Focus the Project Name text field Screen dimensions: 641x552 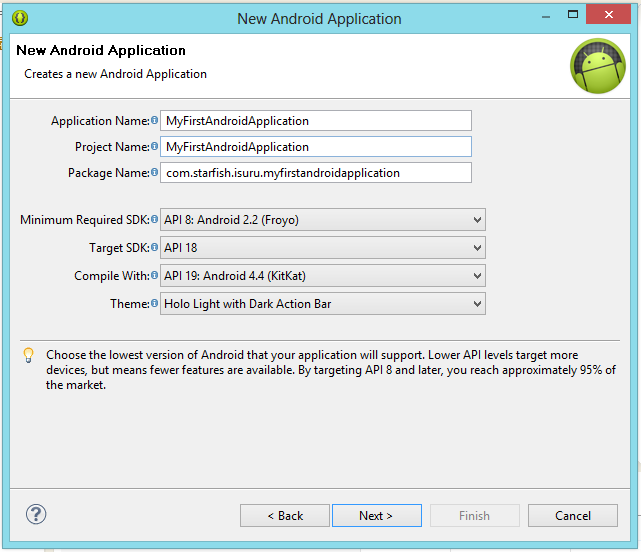tap(316, 147)
